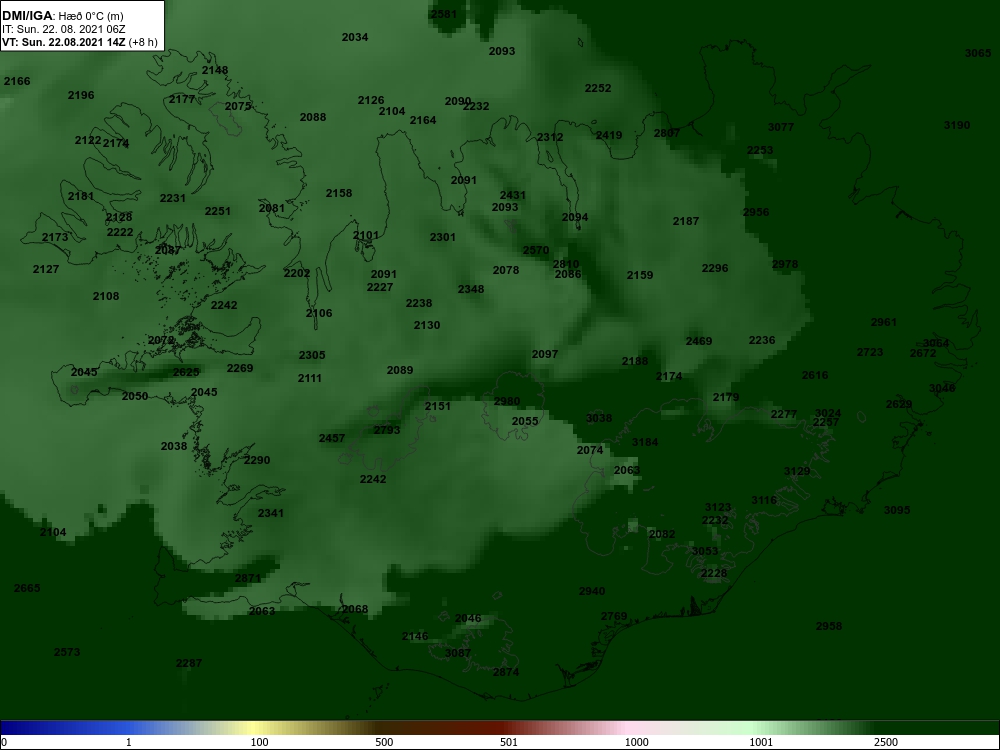
Task: Click the 100 label on the color scale
Action: point(259,742)
